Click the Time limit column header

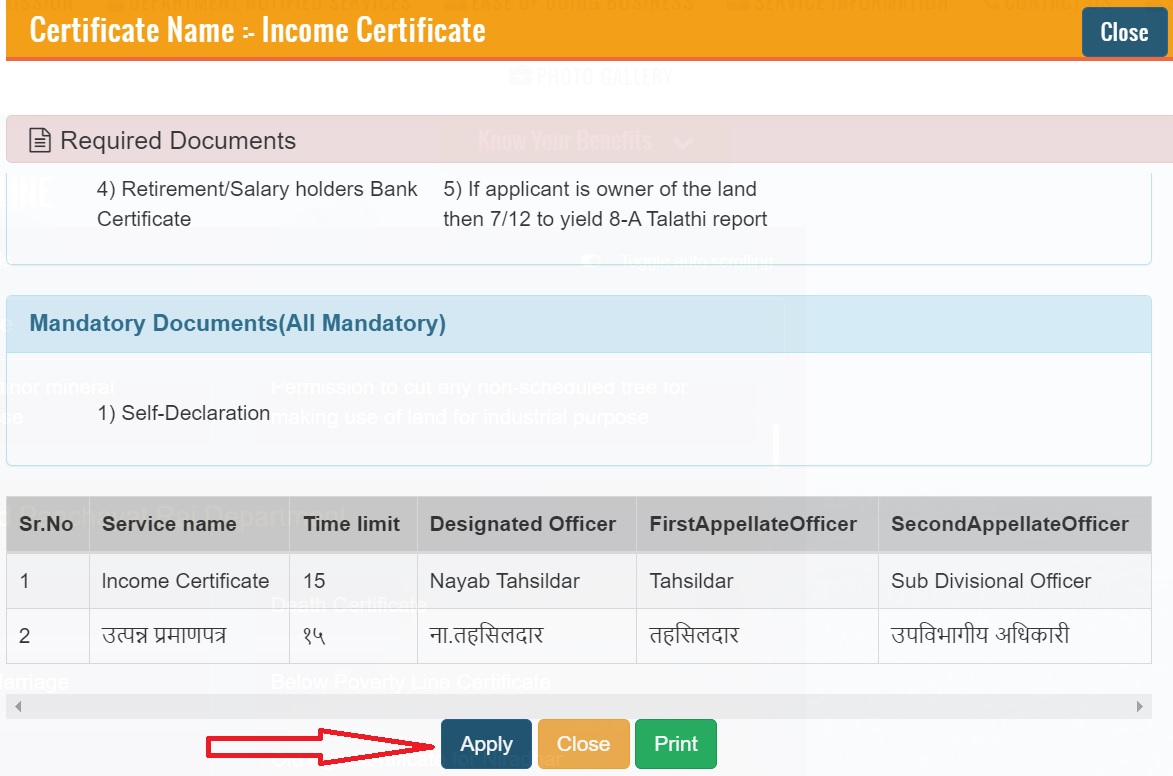pyautogui.click(x=351, y=524)
